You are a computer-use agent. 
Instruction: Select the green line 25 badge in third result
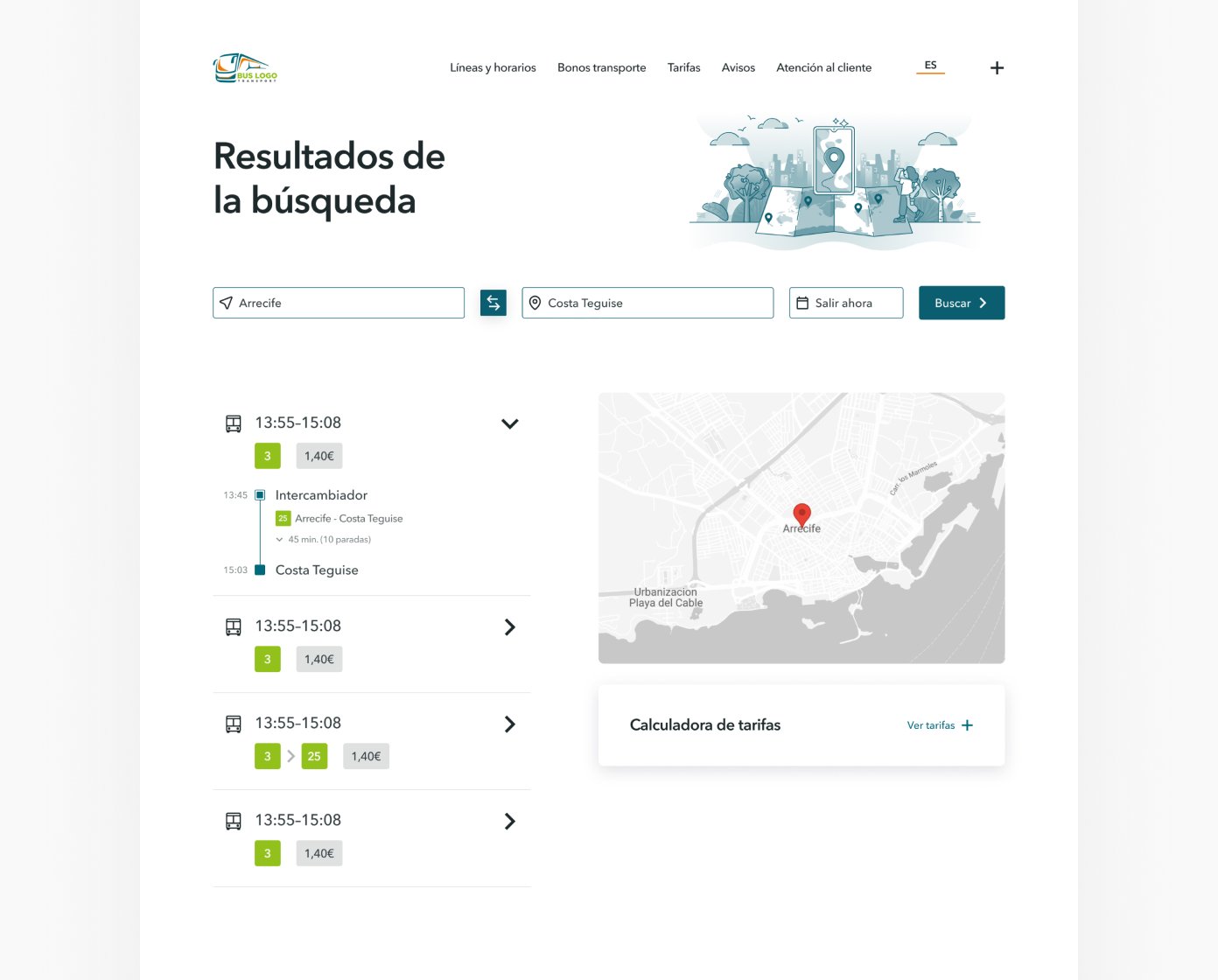tap(314, 756)
